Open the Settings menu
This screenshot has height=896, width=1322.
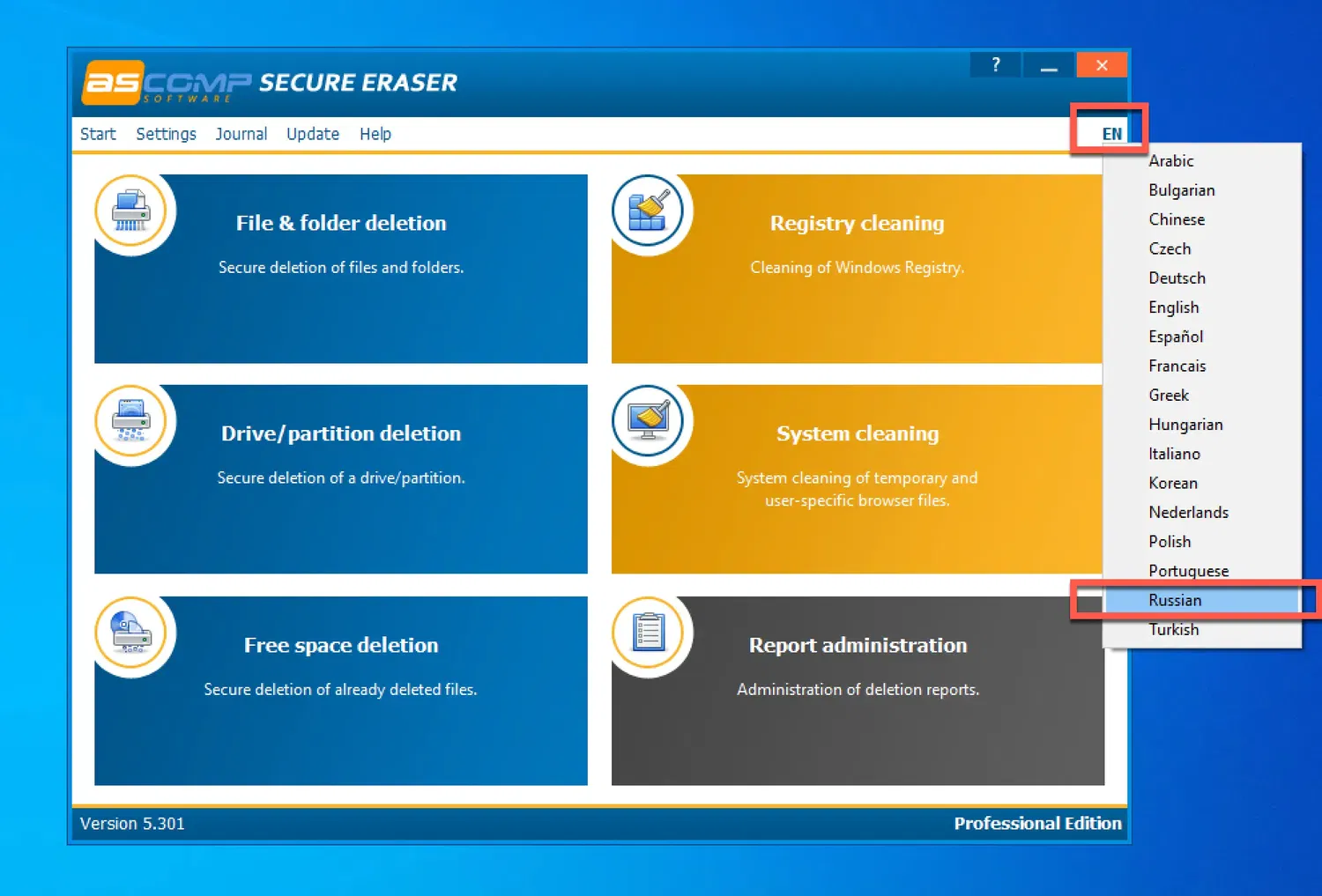pos(166,134)
